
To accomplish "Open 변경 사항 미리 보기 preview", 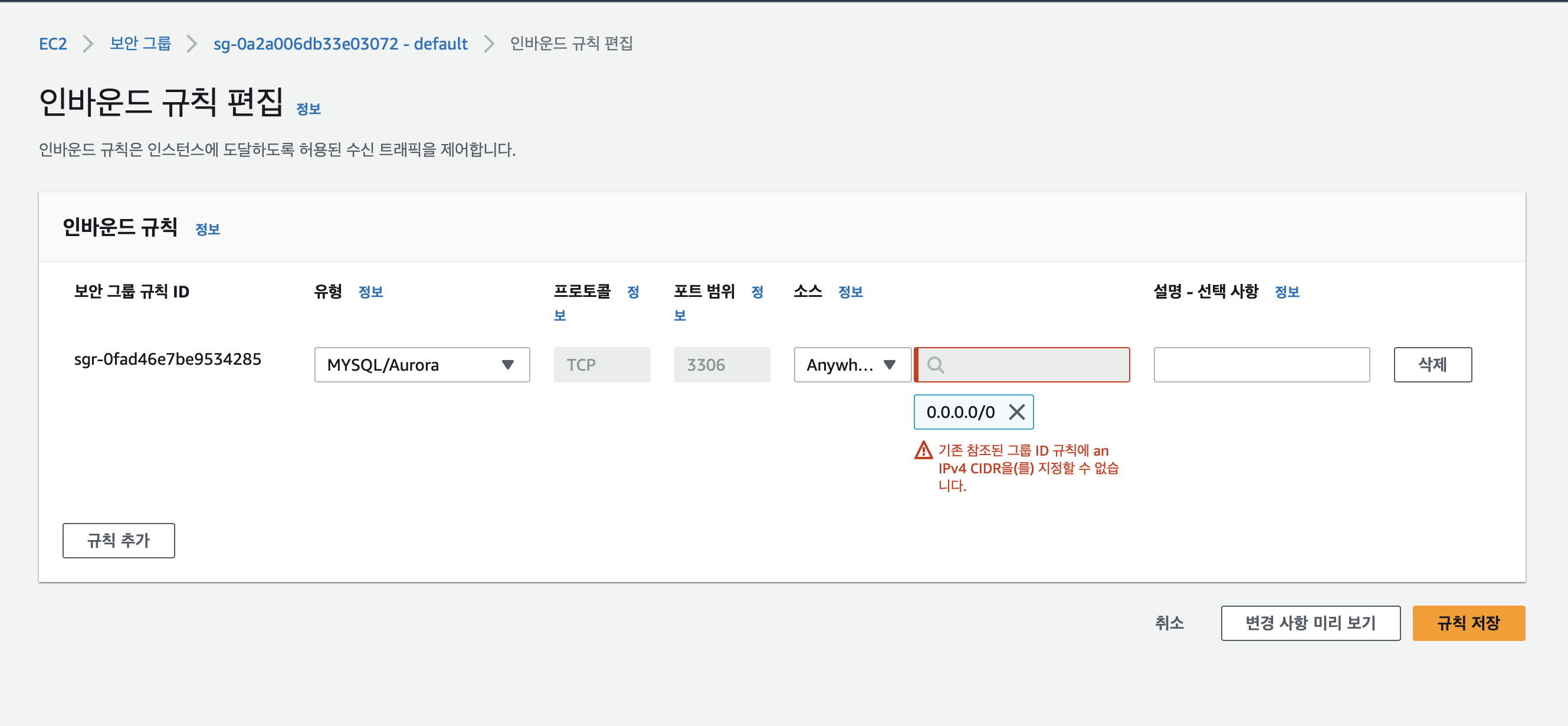I will pos(1311,623).
